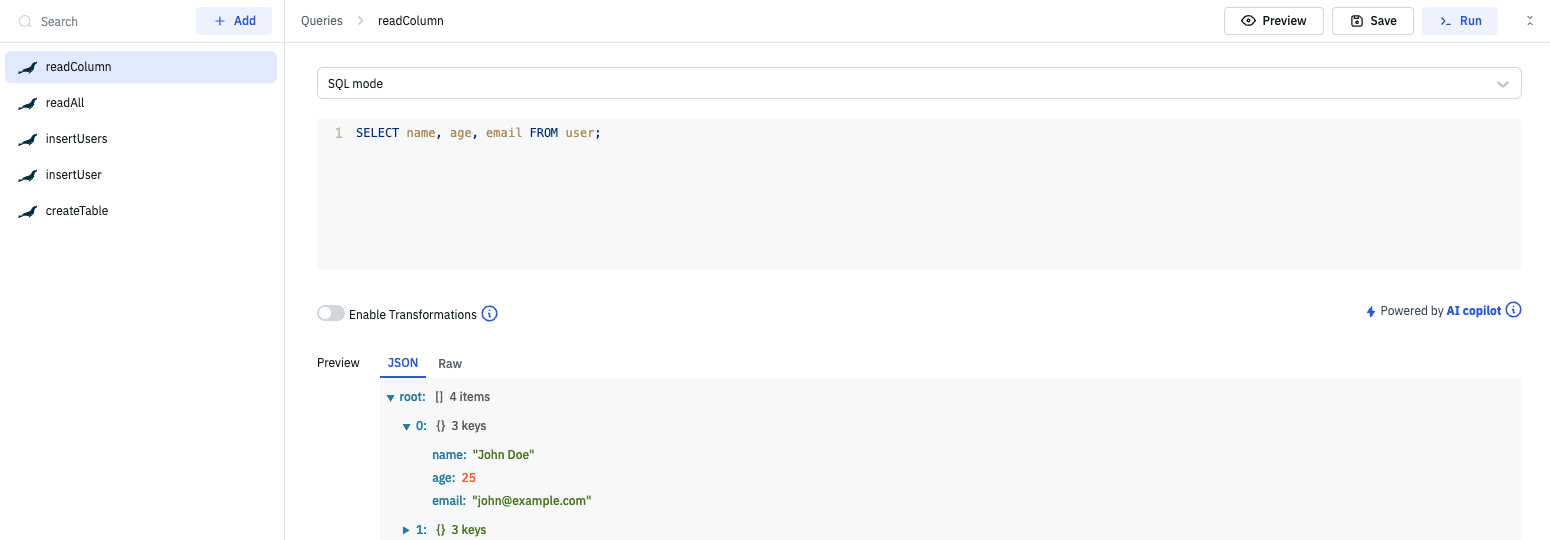Switch to the Raw tab
Viewport: 1550px width, 540px height.
450,363
